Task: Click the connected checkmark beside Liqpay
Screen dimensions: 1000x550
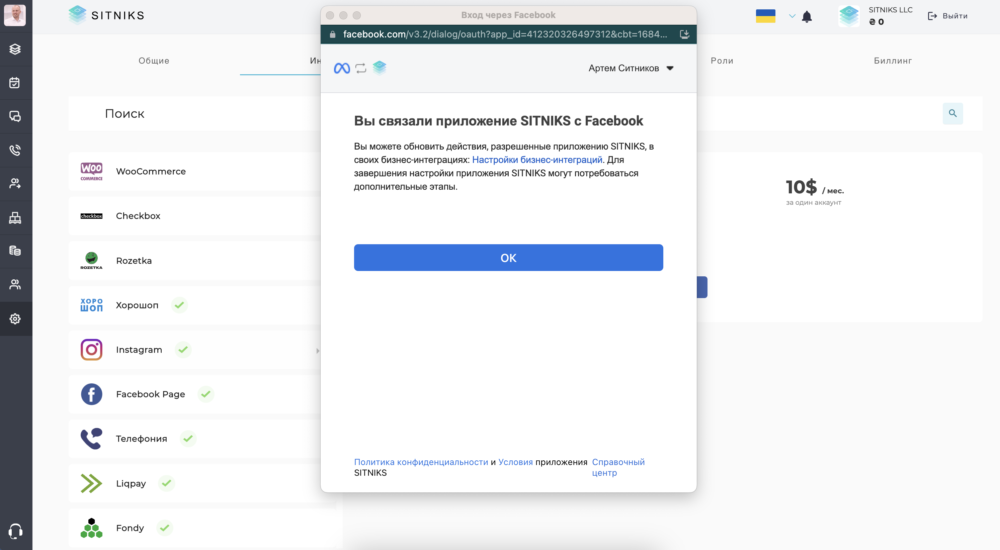Action: pos(166,483)
